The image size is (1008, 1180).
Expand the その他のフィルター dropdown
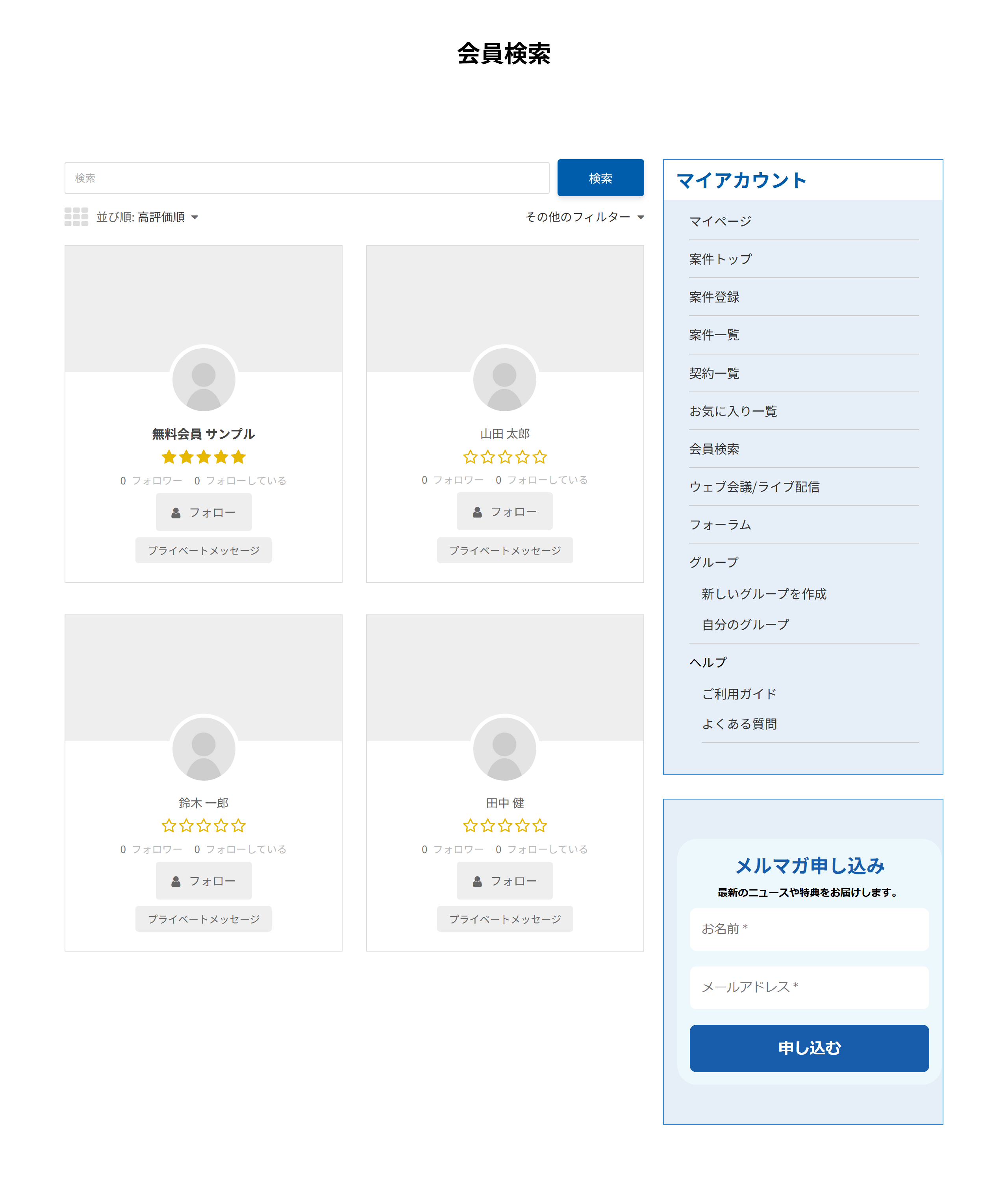click(x=584, y=217)
